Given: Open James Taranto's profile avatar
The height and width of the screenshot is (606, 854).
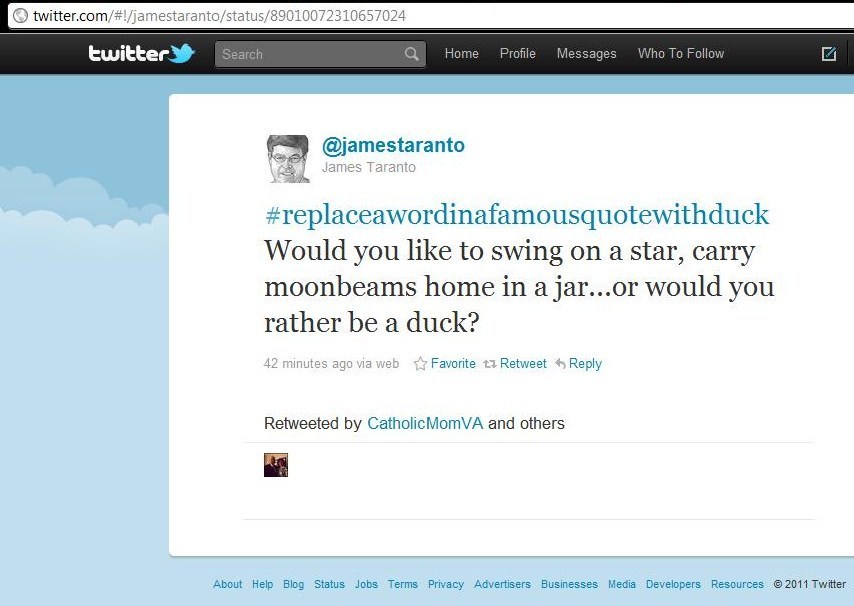Looking at the screenshot, I should pos(288,158).
